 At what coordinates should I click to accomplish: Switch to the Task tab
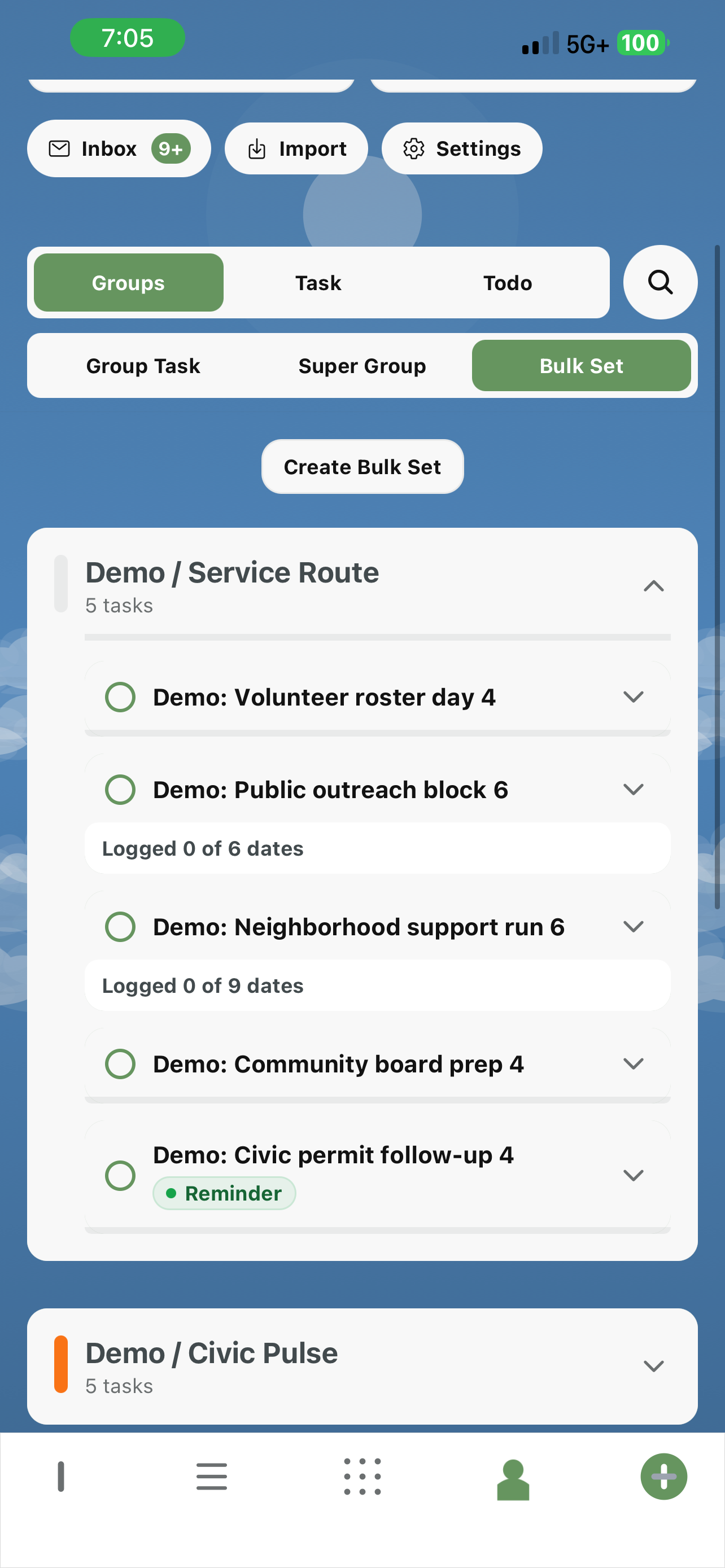click(318, 282)
